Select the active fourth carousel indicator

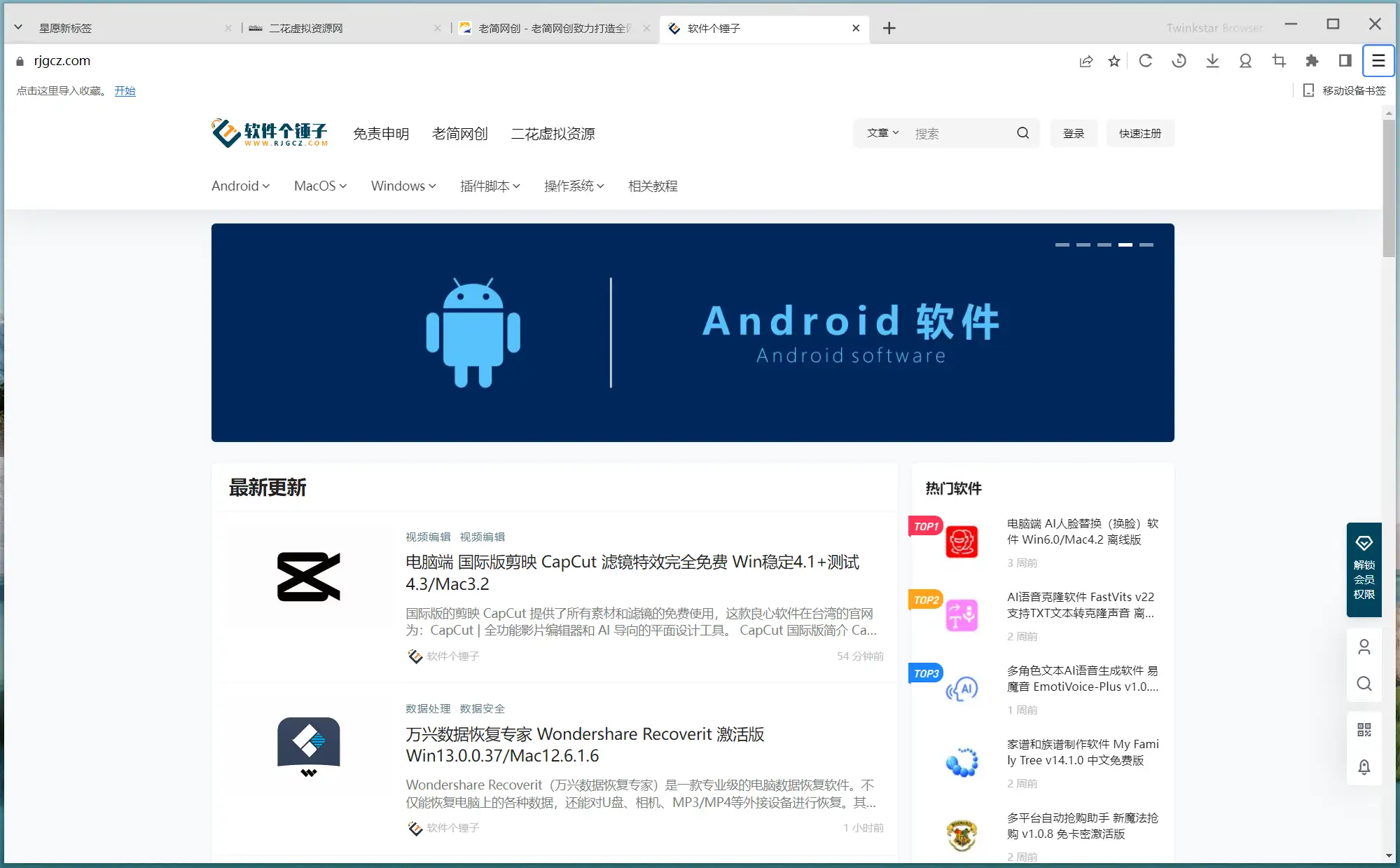[1125, 244]
